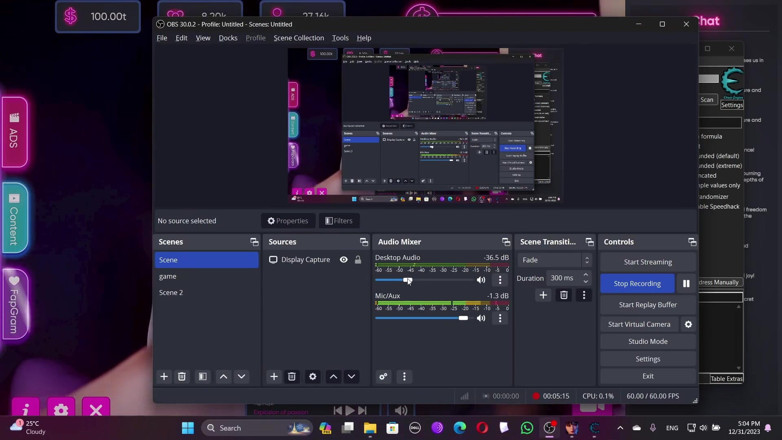Open OBS Settings from Controls panel
The width and height of the screenshot is (782, 440).
[648, 359]
